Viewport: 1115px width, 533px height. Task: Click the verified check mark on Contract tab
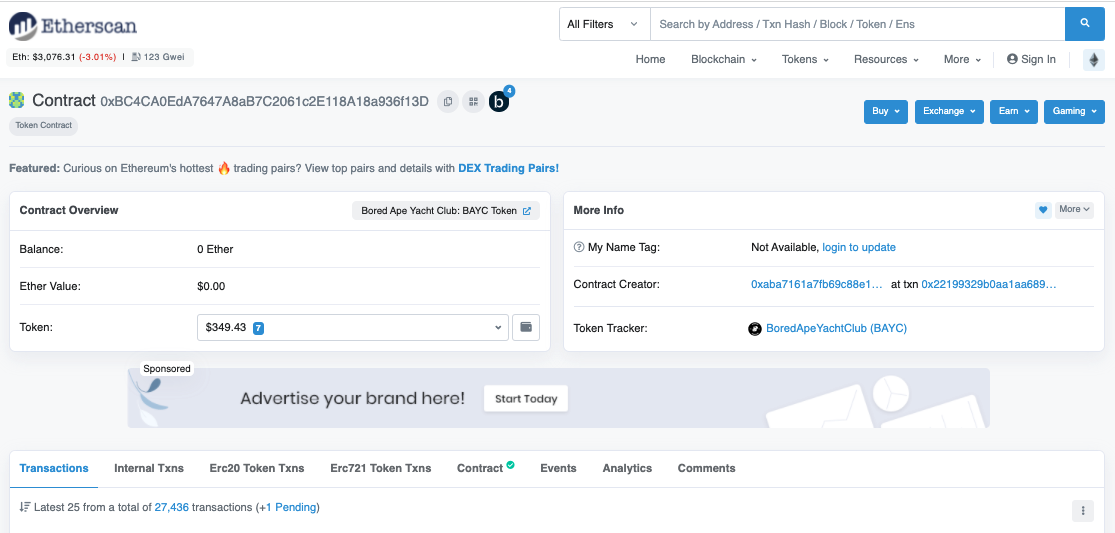[511, 465]
